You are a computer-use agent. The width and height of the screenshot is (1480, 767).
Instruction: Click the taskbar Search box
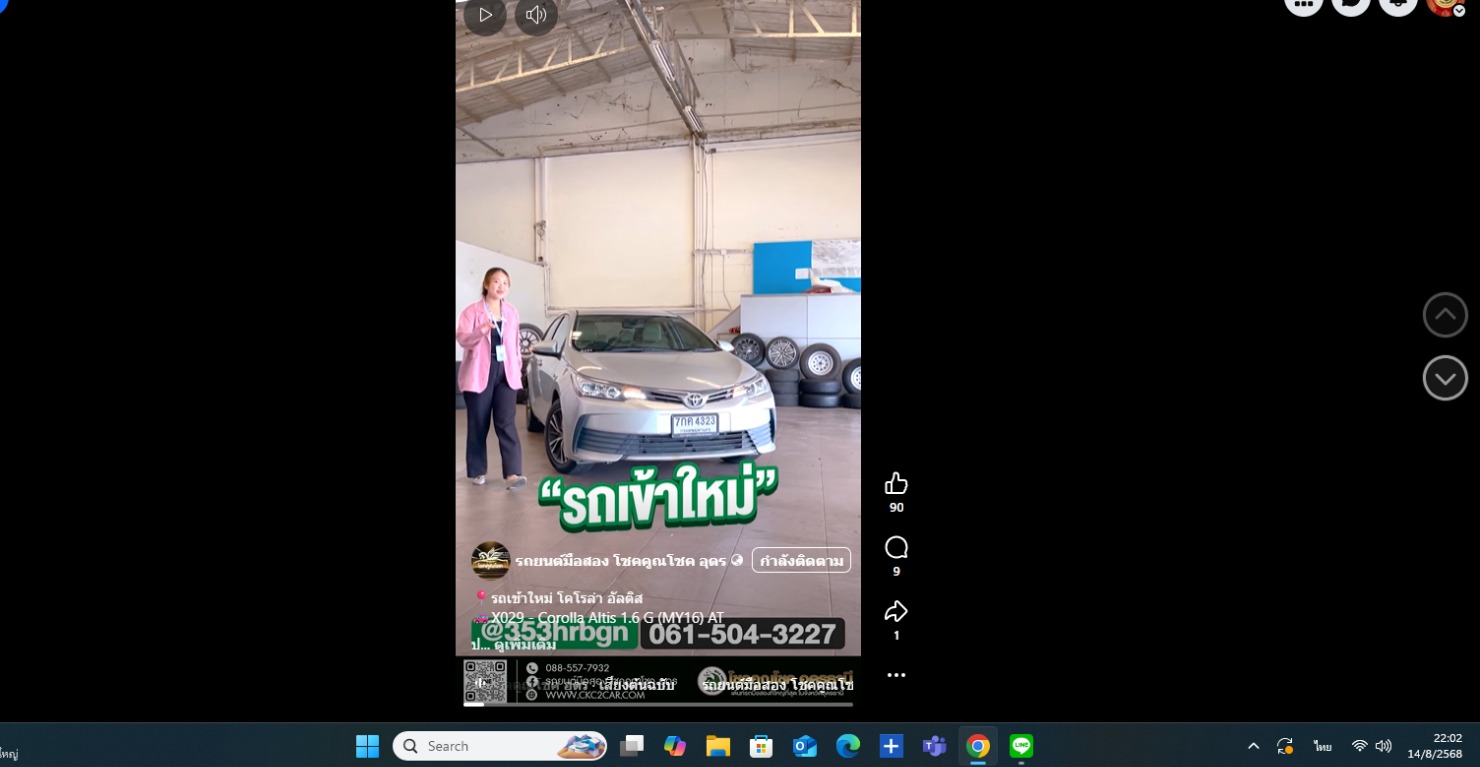500,746
